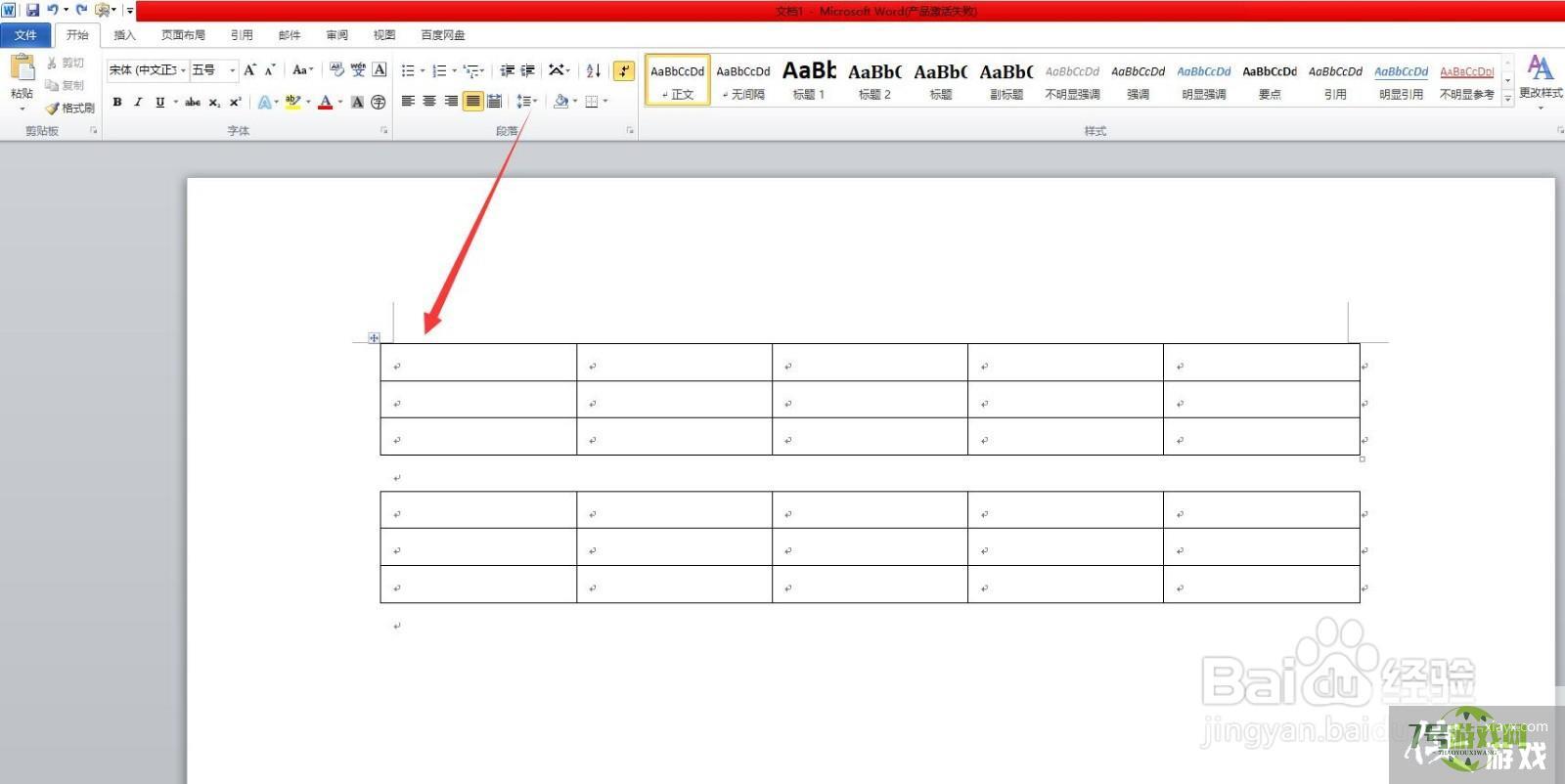
Task: Toggle Italic formatting
Action: point(138,102)
